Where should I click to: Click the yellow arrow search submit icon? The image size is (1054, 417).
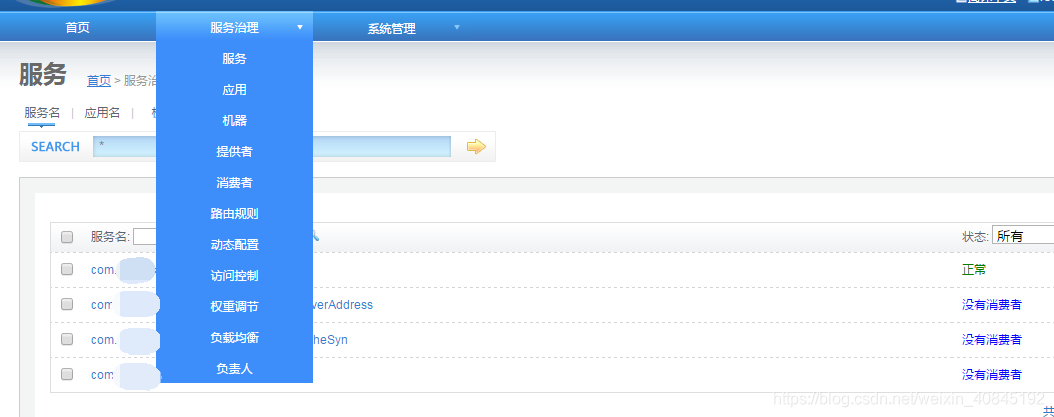tap(476, 147)
